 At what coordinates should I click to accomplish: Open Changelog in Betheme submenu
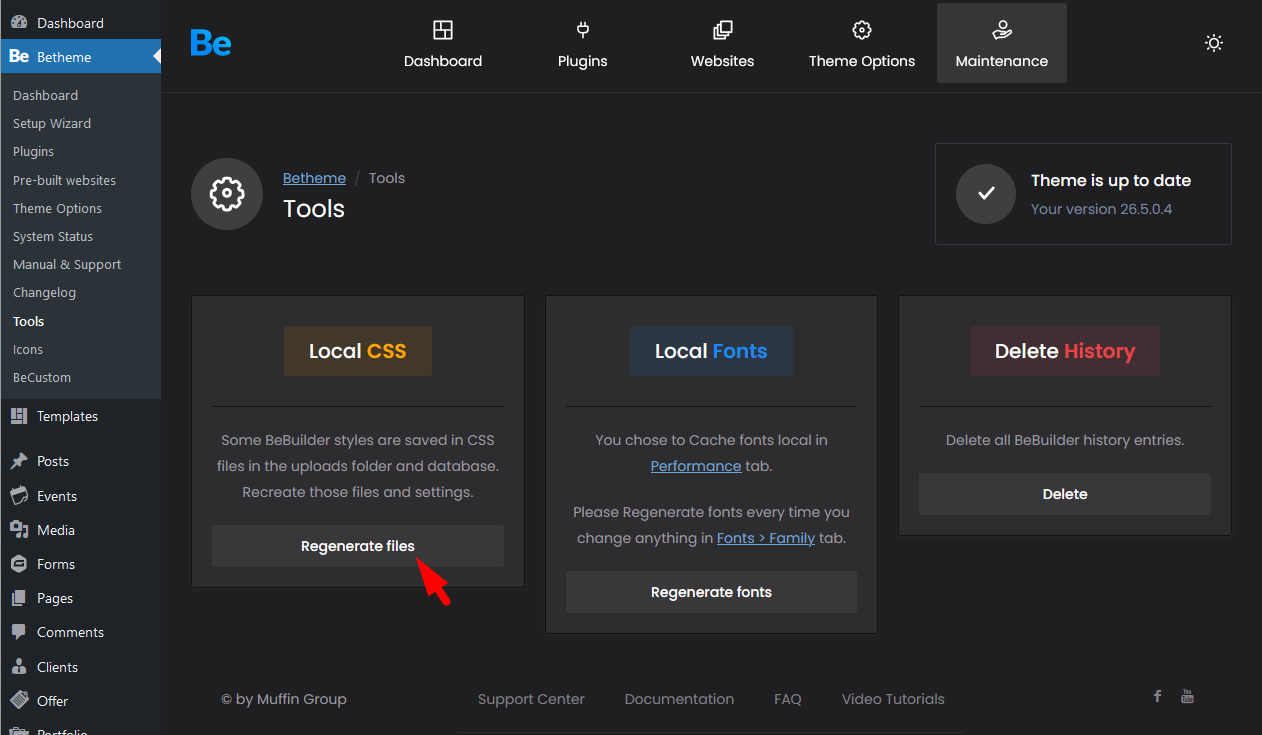click(x=44, y=293)
